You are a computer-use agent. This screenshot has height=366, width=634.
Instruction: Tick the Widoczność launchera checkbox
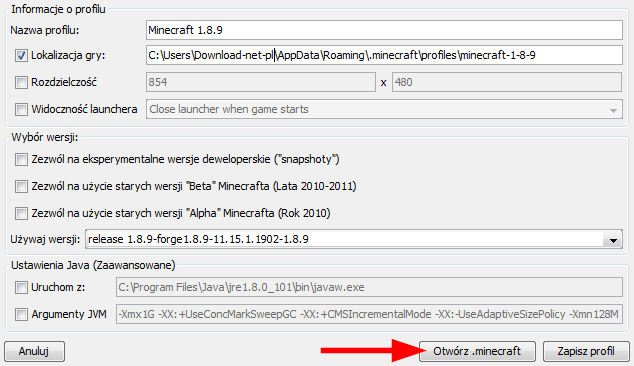(x=21, y=109)
